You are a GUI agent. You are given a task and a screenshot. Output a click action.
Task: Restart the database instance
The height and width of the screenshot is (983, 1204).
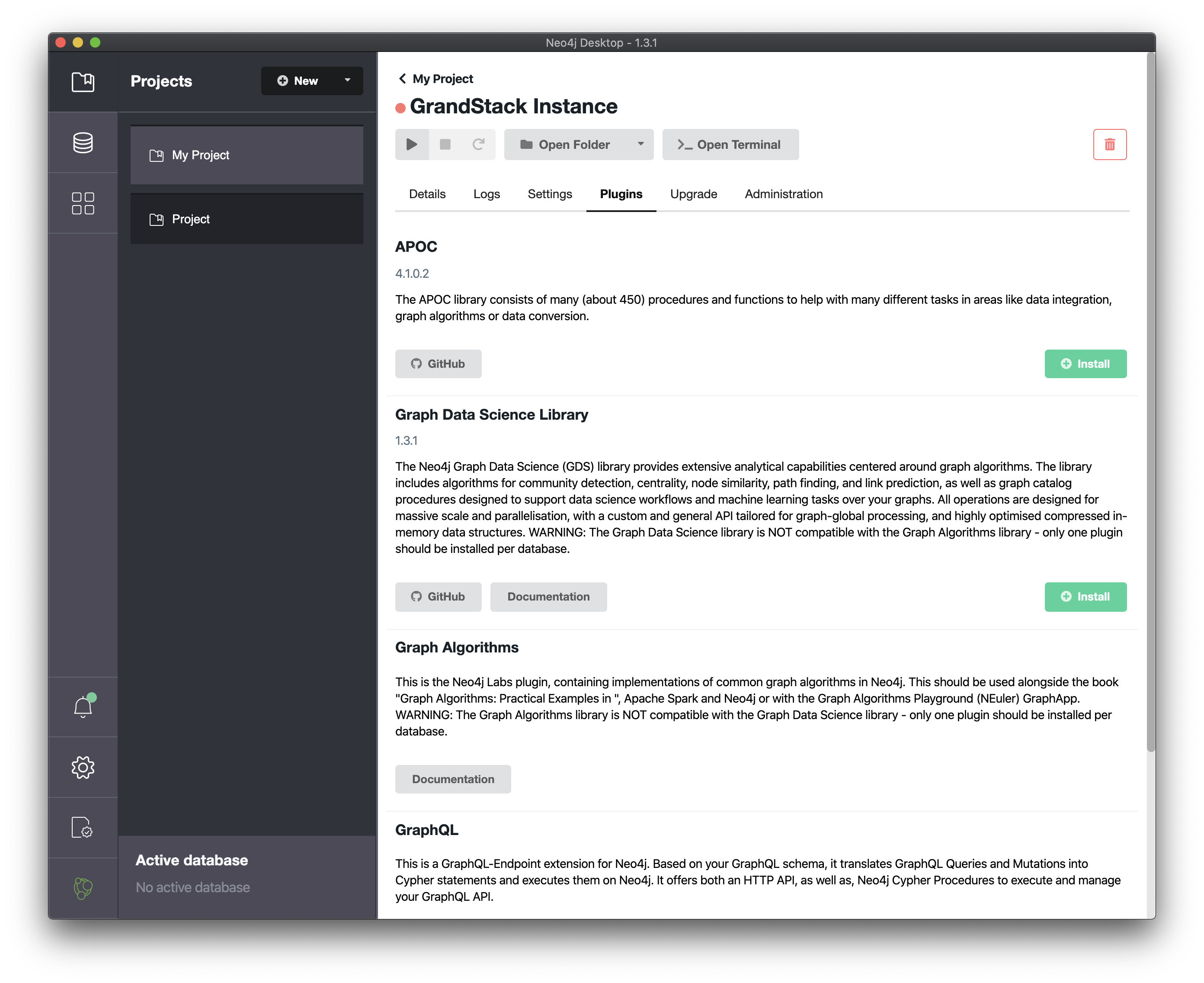[x=478, y=145]
